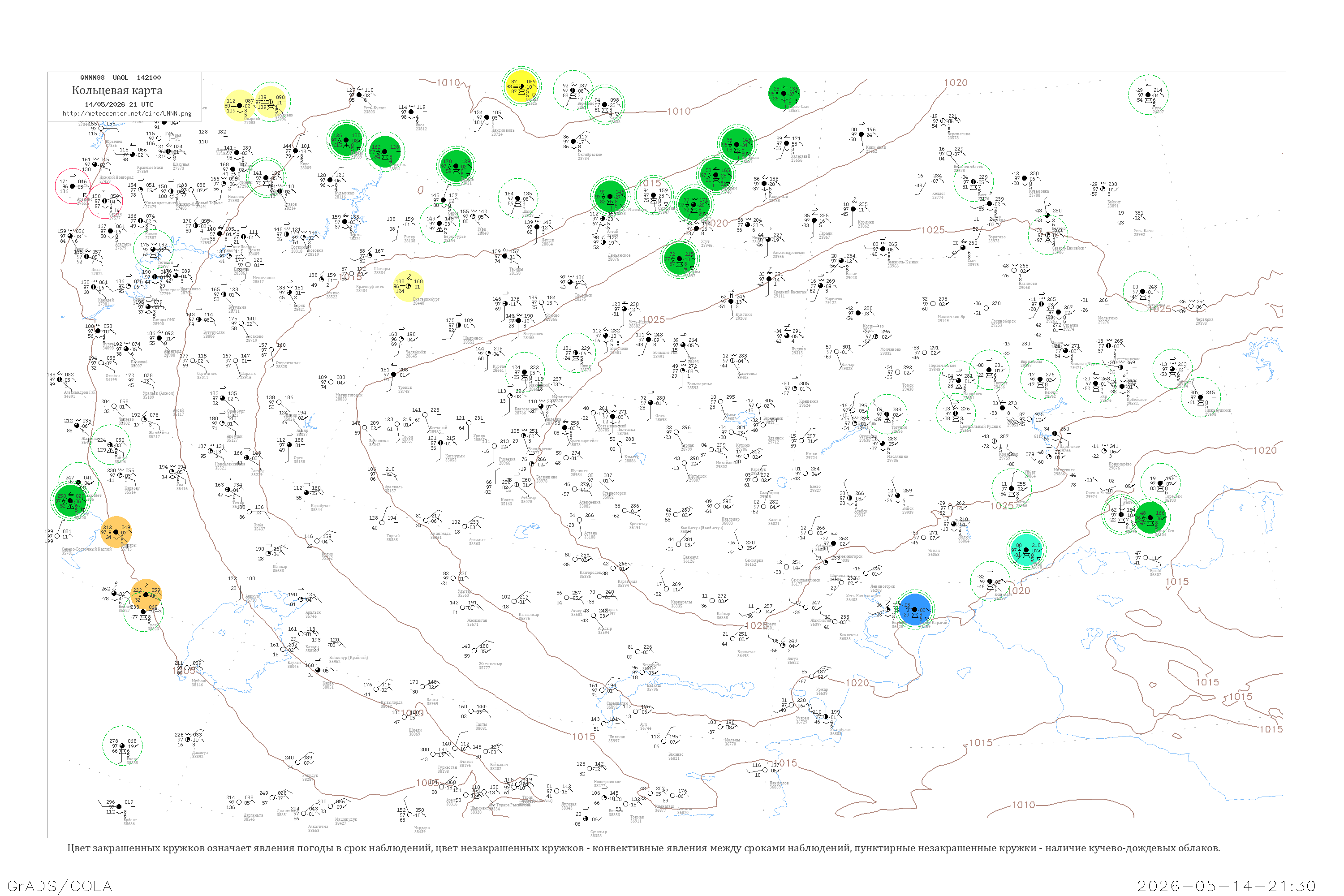This screenshot has height=896, width=1344.
Task: Click the station label "Екатеринбург"
Action: [x=426, y=299]
